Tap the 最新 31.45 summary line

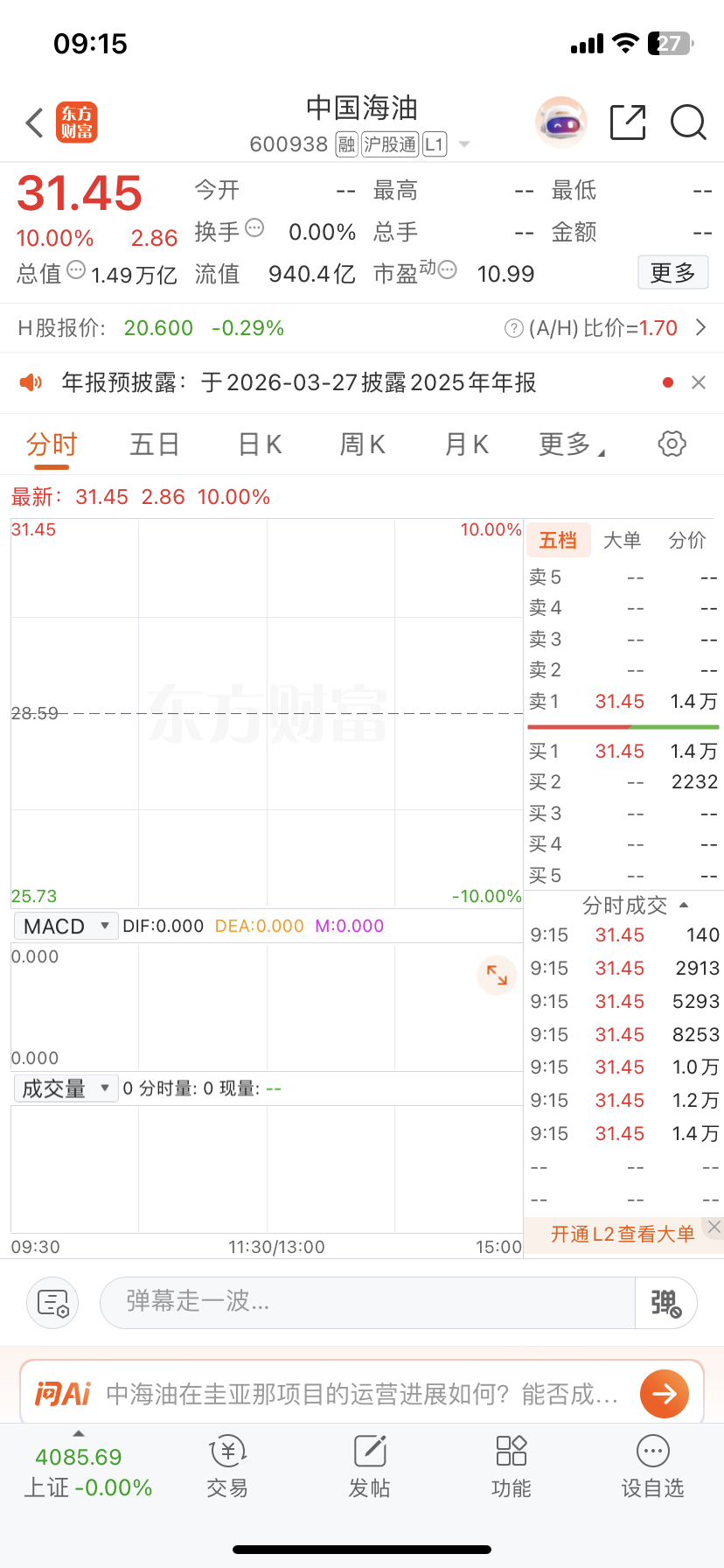141,497
